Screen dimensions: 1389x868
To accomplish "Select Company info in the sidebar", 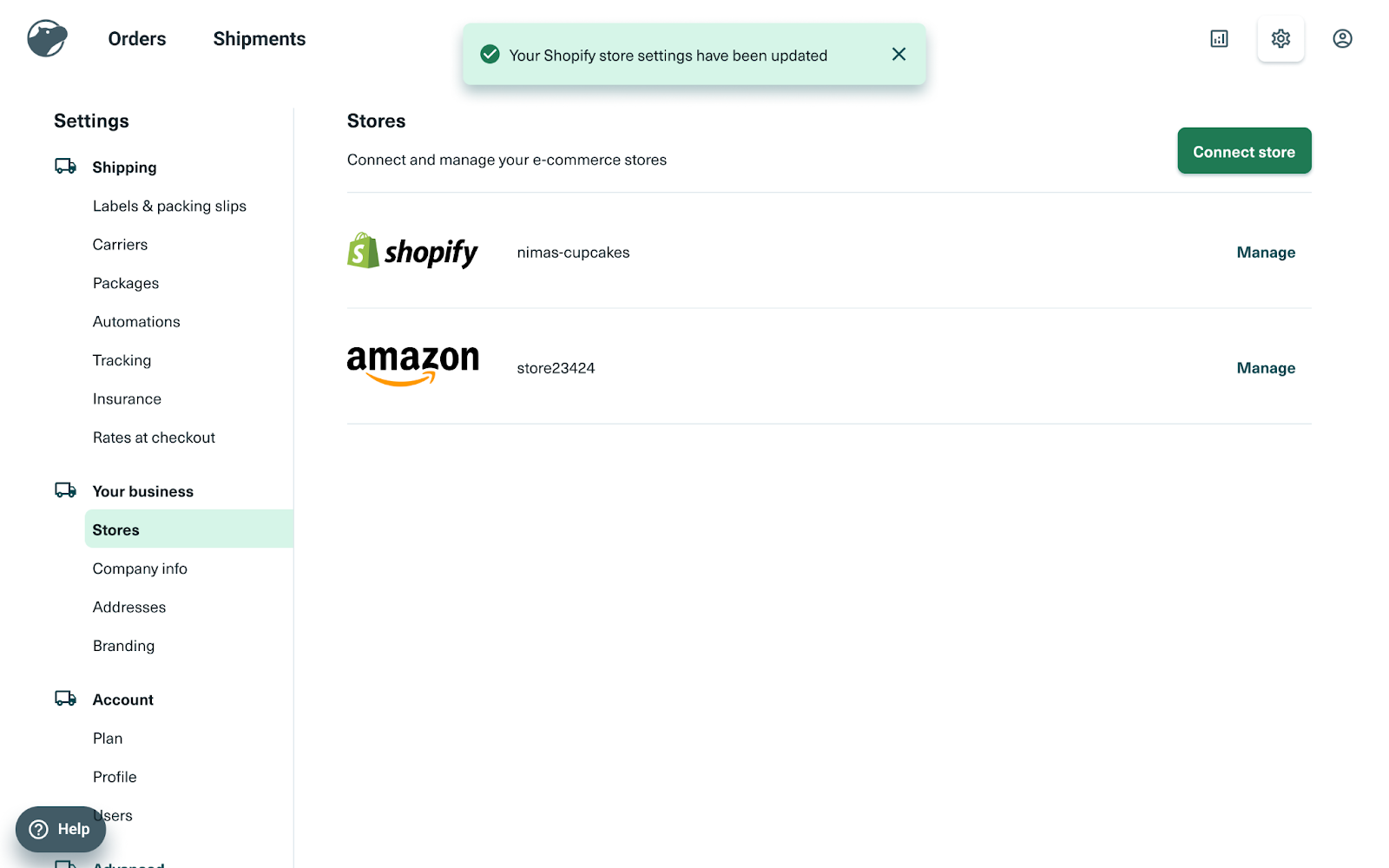I will click(x=140, y=569).
